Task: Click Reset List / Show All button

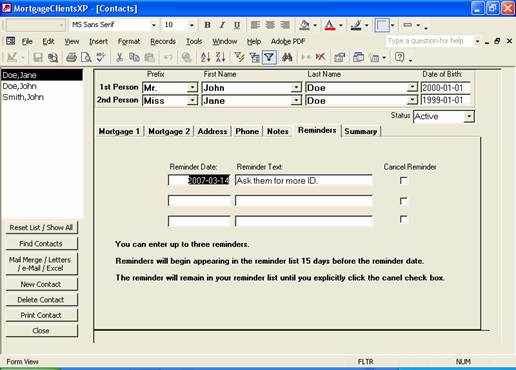Action: pos(41,228)
